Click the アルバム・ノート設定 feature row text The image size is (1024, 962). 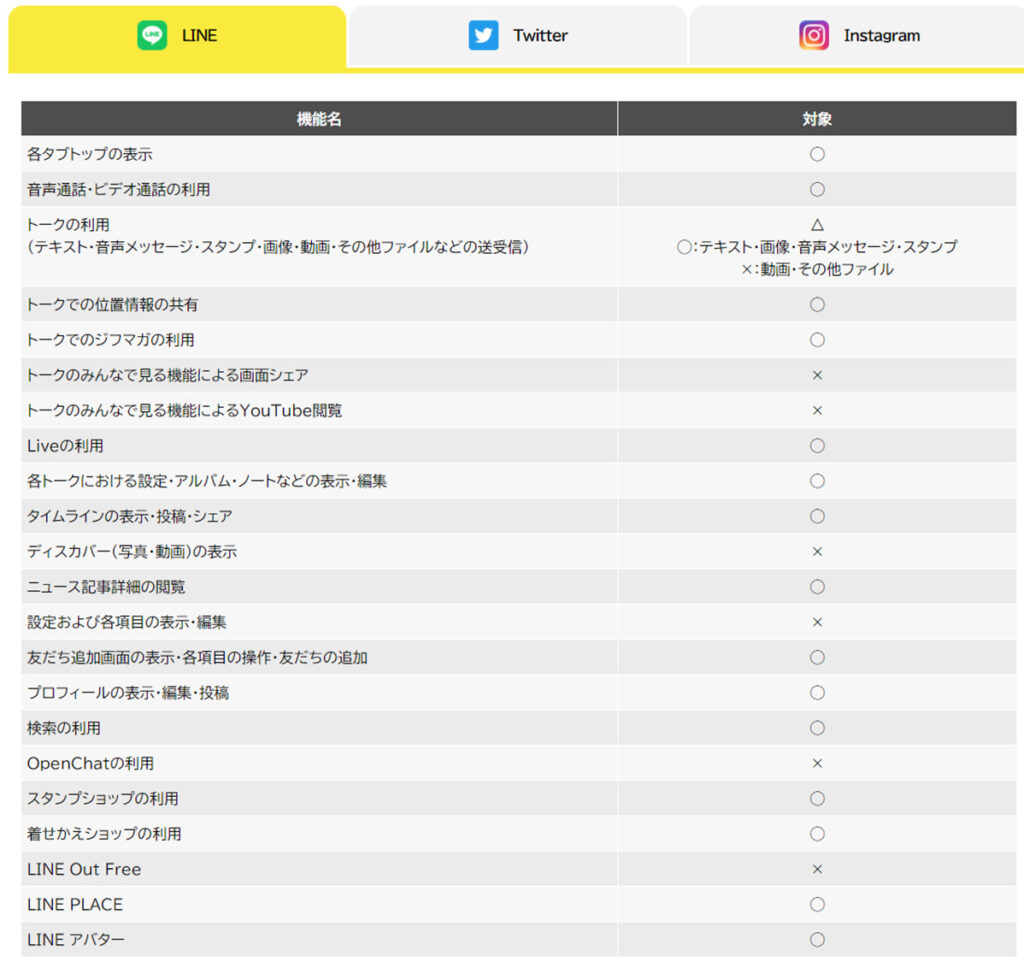[207, 481]
